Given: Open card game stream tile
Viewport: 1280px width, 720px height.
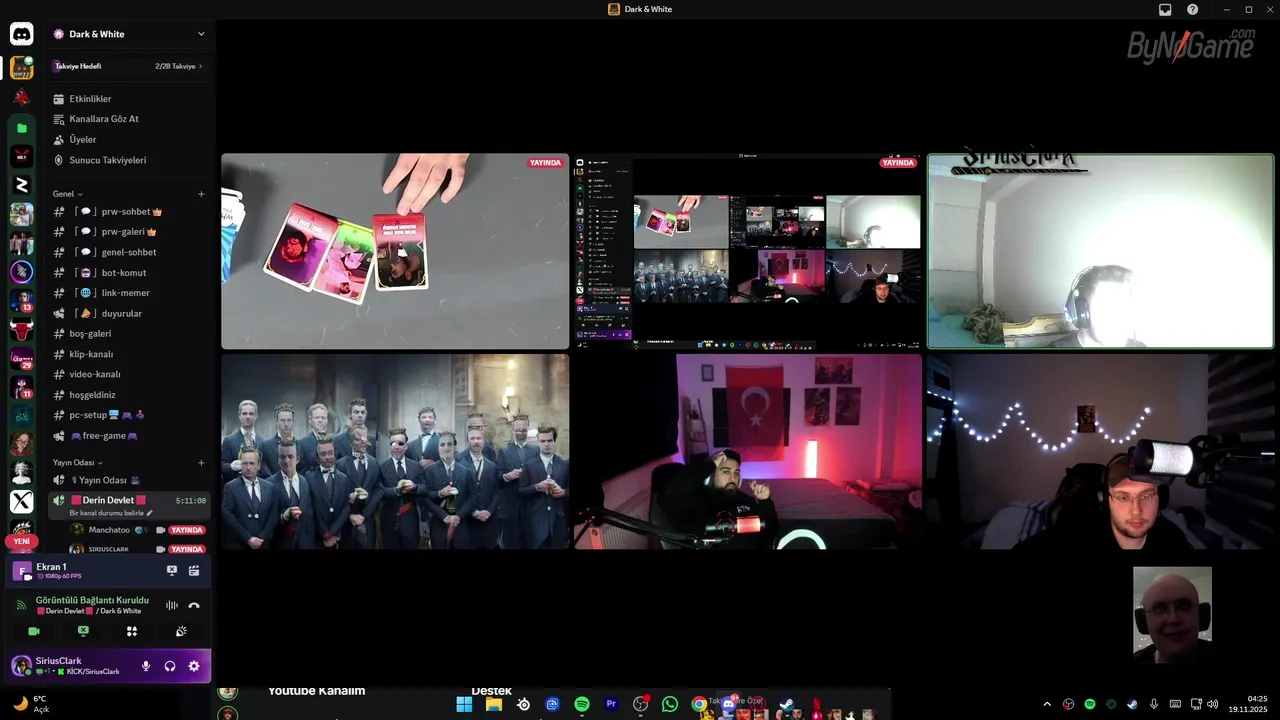Looking at the screenshot, I should [395, 251].
